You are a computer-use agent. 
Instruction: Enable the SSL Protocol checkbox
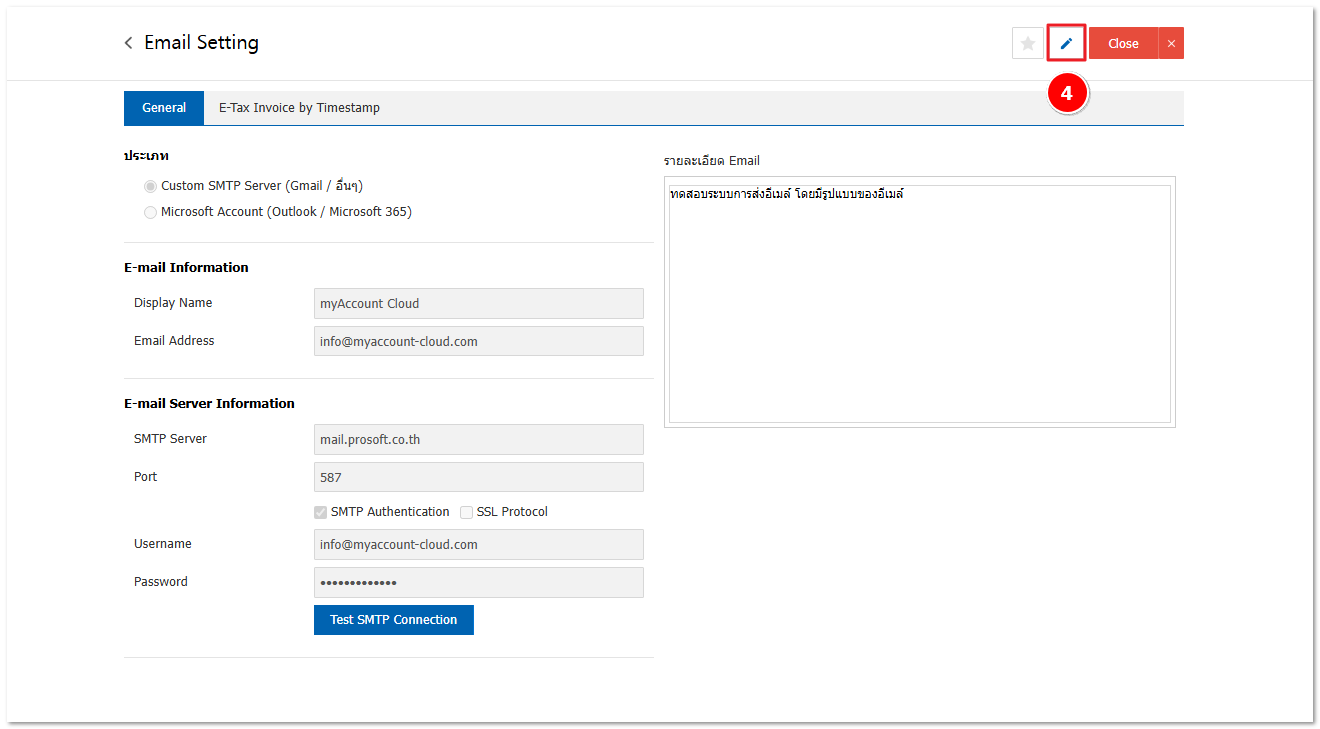[467, 512]
